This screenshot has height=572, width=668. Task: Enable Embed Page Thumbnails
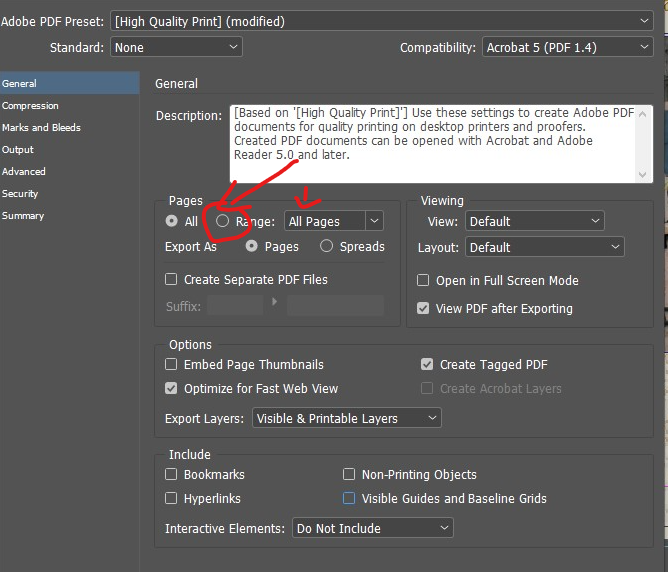click(x=171, y=364)
